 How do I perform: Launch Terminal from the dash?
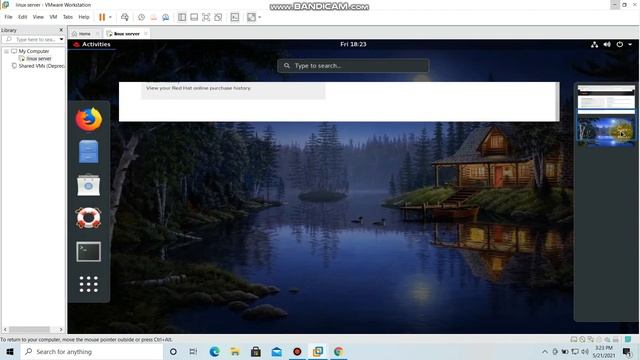[89, 251]
